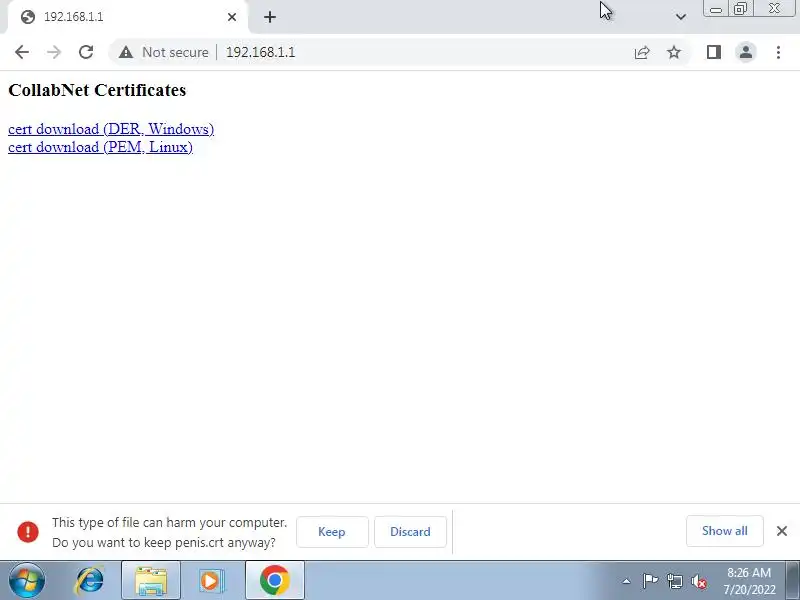Open Windows Explorer from the taskbar

click(151, 581)
